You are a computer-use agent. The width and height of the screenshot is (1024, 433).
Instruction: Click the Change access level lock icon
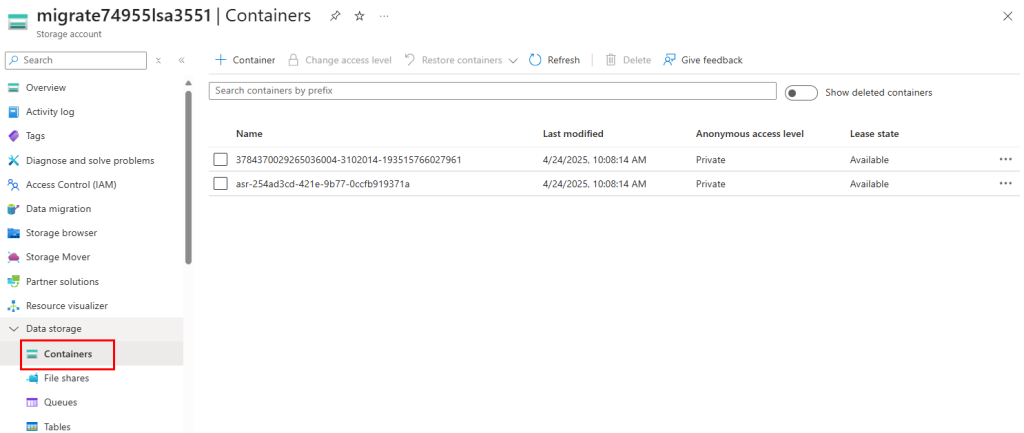[x=294, y=60]
